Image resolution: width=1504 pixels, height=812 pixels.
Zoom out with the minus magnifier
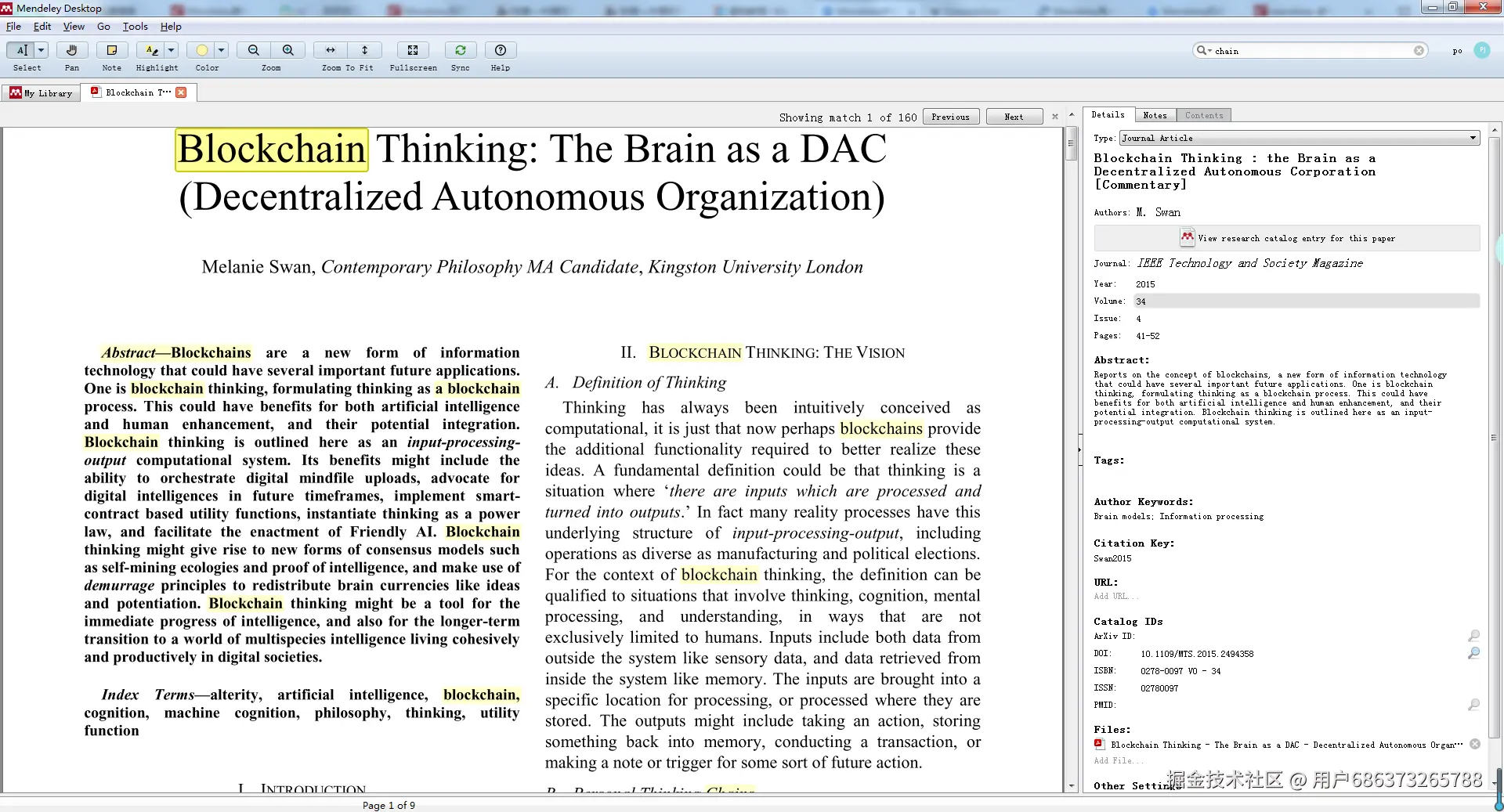point(254,50)
